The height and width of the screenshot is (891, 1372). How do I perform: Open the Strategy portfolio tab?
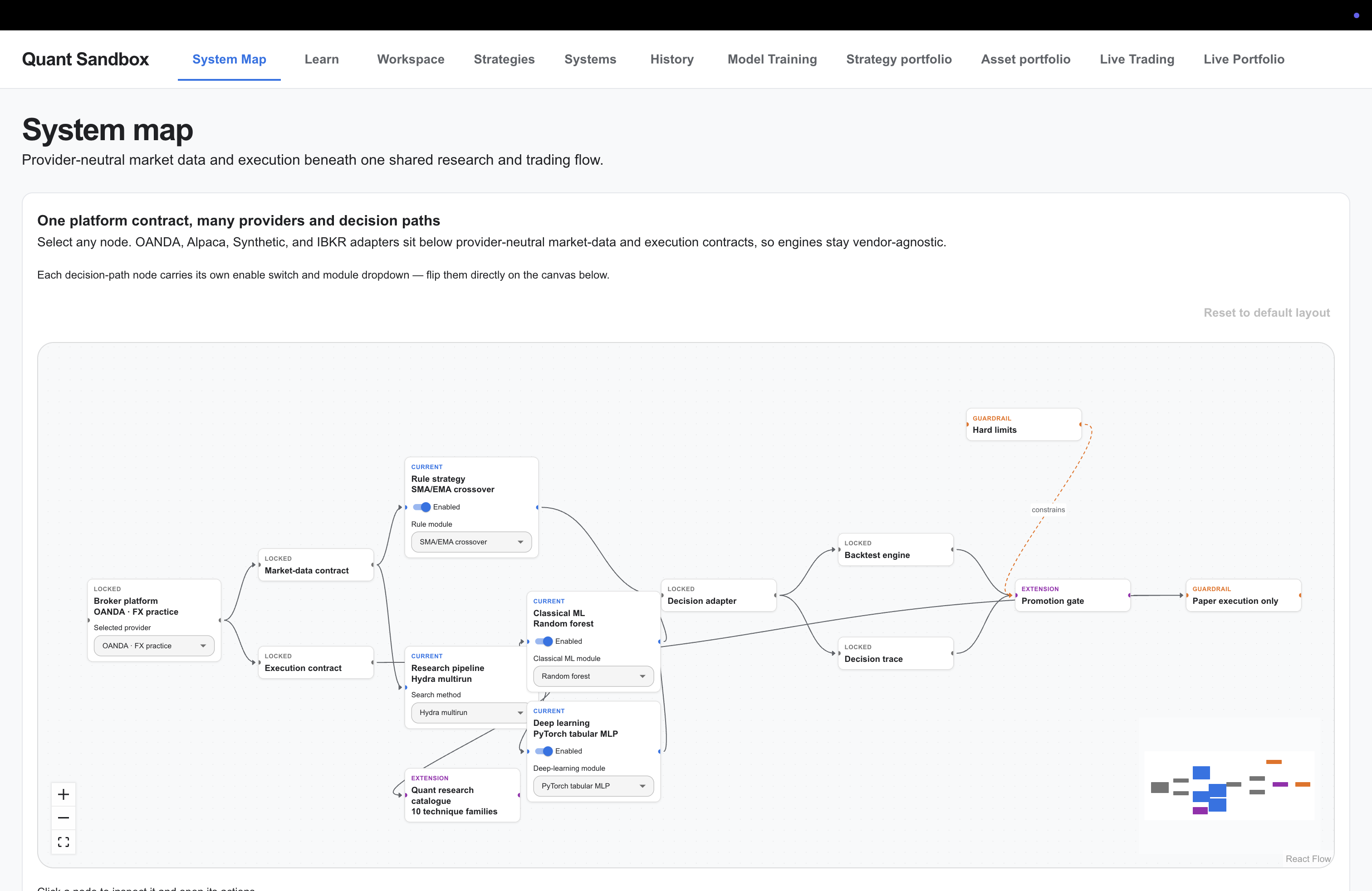pyautogui.click(x=899, y=59)
